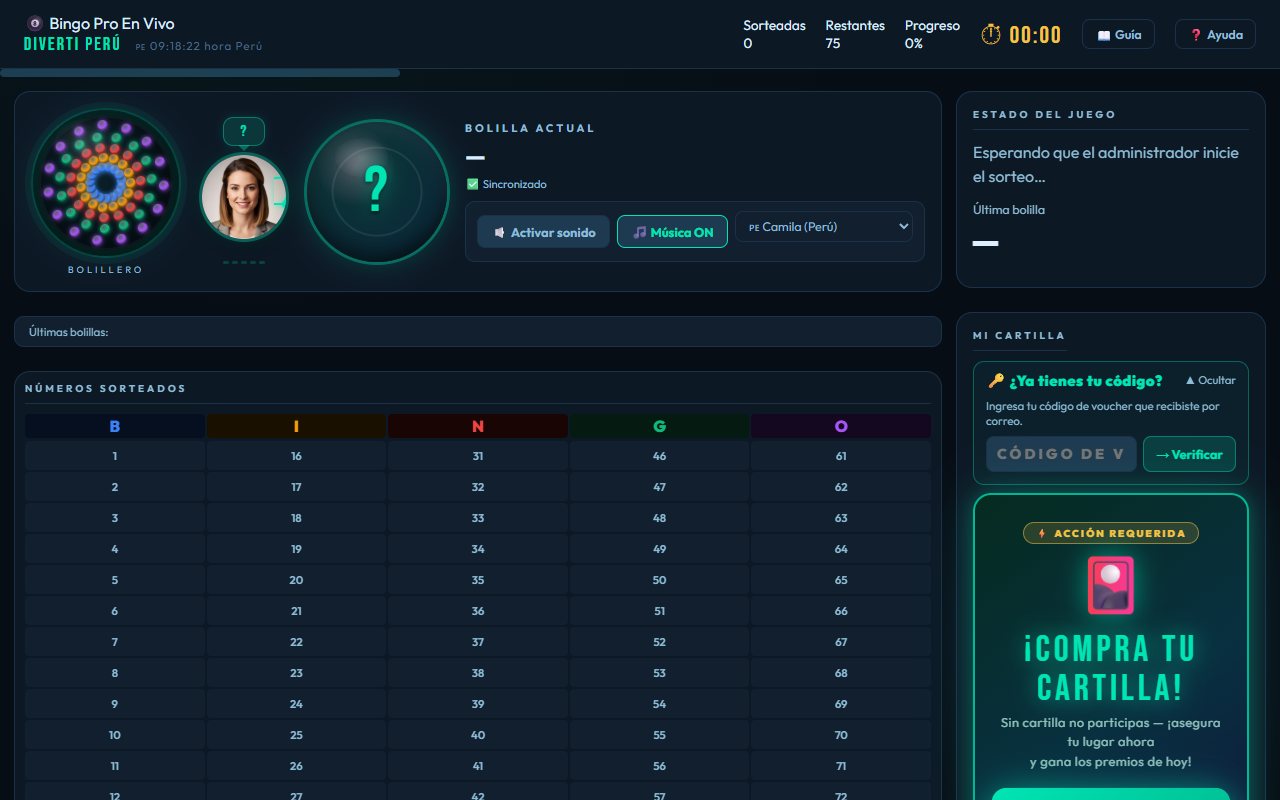Select number 68 in the O column
Screen dimensions: 1280x800
tap(841, 673)
